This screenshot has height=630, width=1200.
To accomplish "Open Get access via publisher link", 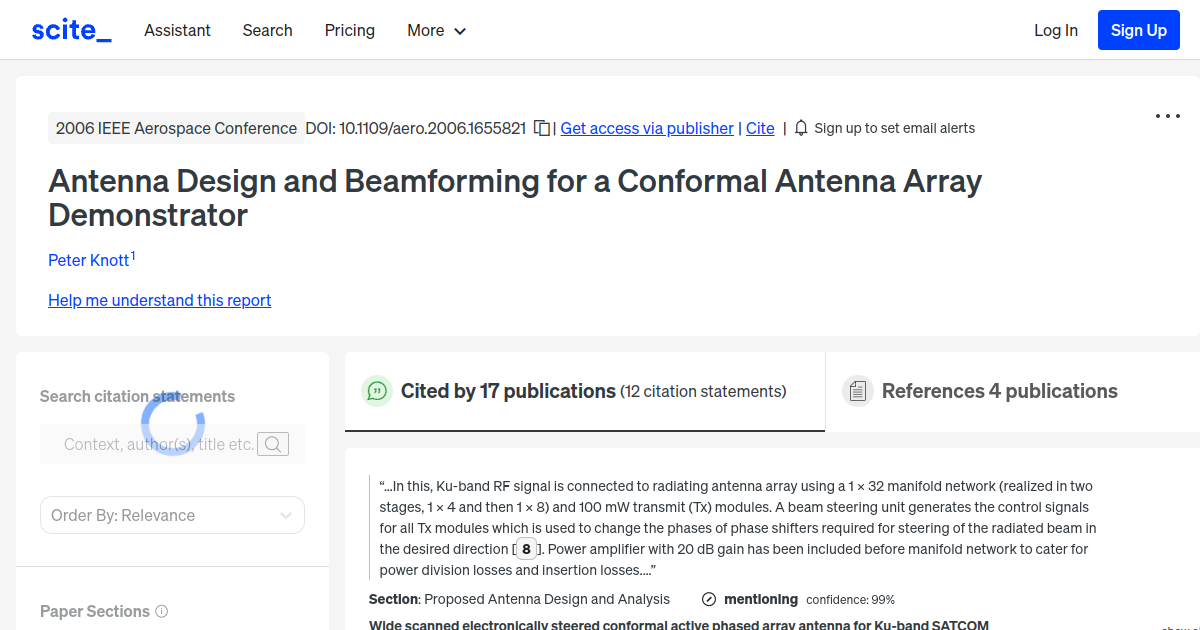I will pyautogui.click(x=647, y=128).
